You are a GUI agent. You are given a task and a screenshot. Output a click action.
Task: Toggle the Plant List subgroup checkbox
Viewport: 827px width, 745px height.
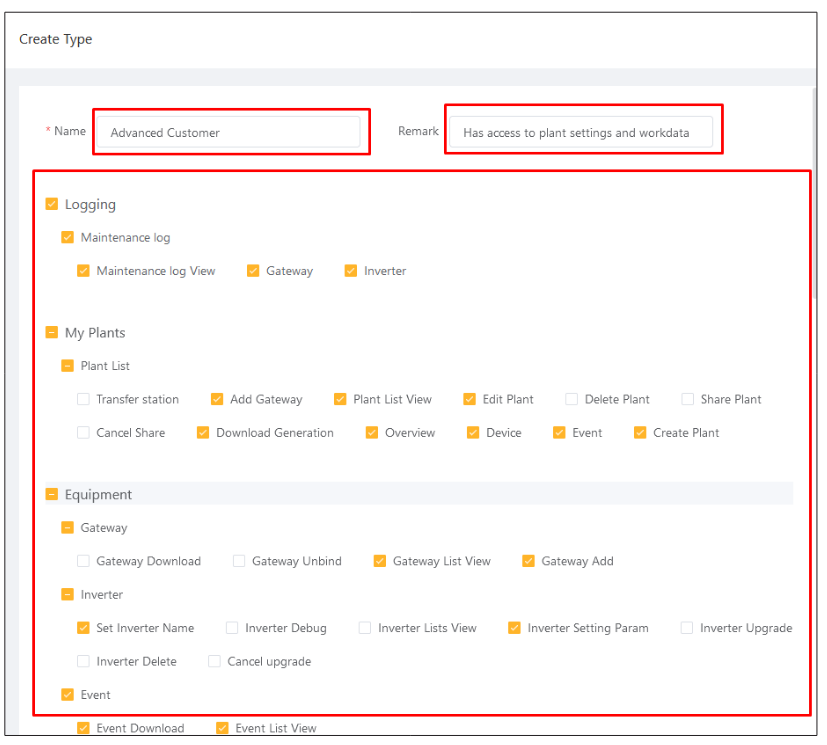tap(68, 365)
